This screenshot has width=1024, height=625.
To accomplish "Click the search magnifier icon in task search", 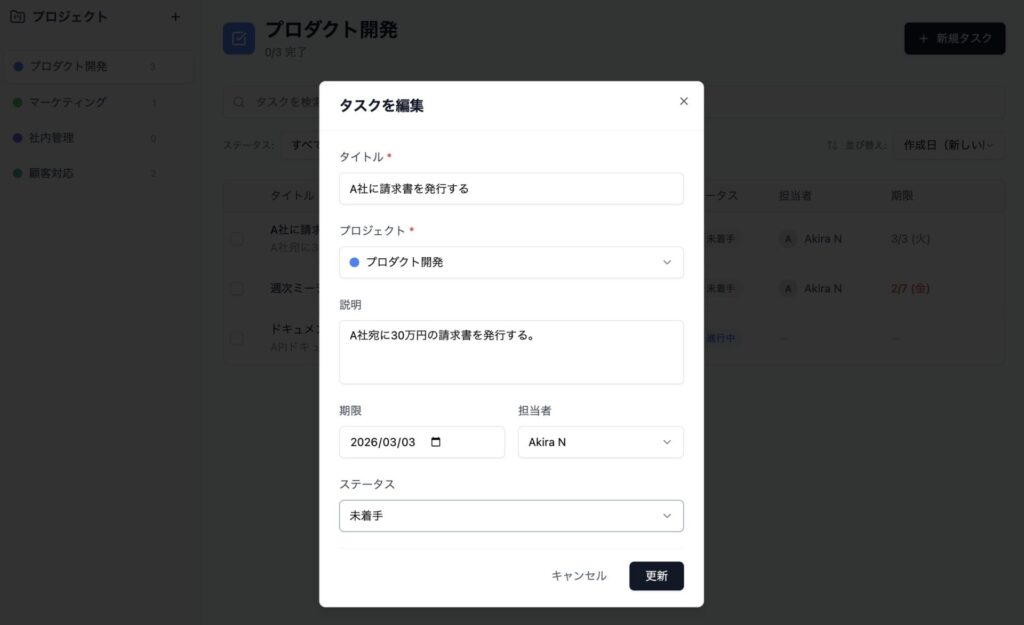I will (239, 102).
